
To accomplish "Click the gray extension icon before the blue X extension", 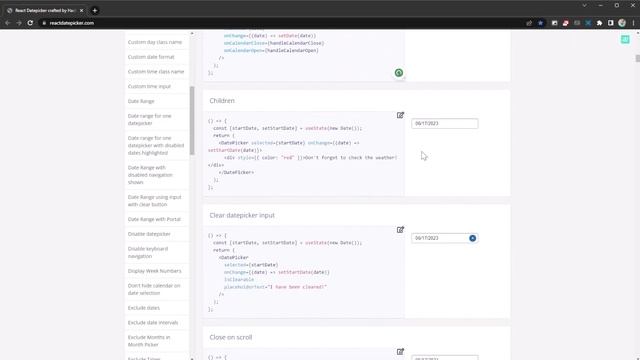I will click(577, 23).
